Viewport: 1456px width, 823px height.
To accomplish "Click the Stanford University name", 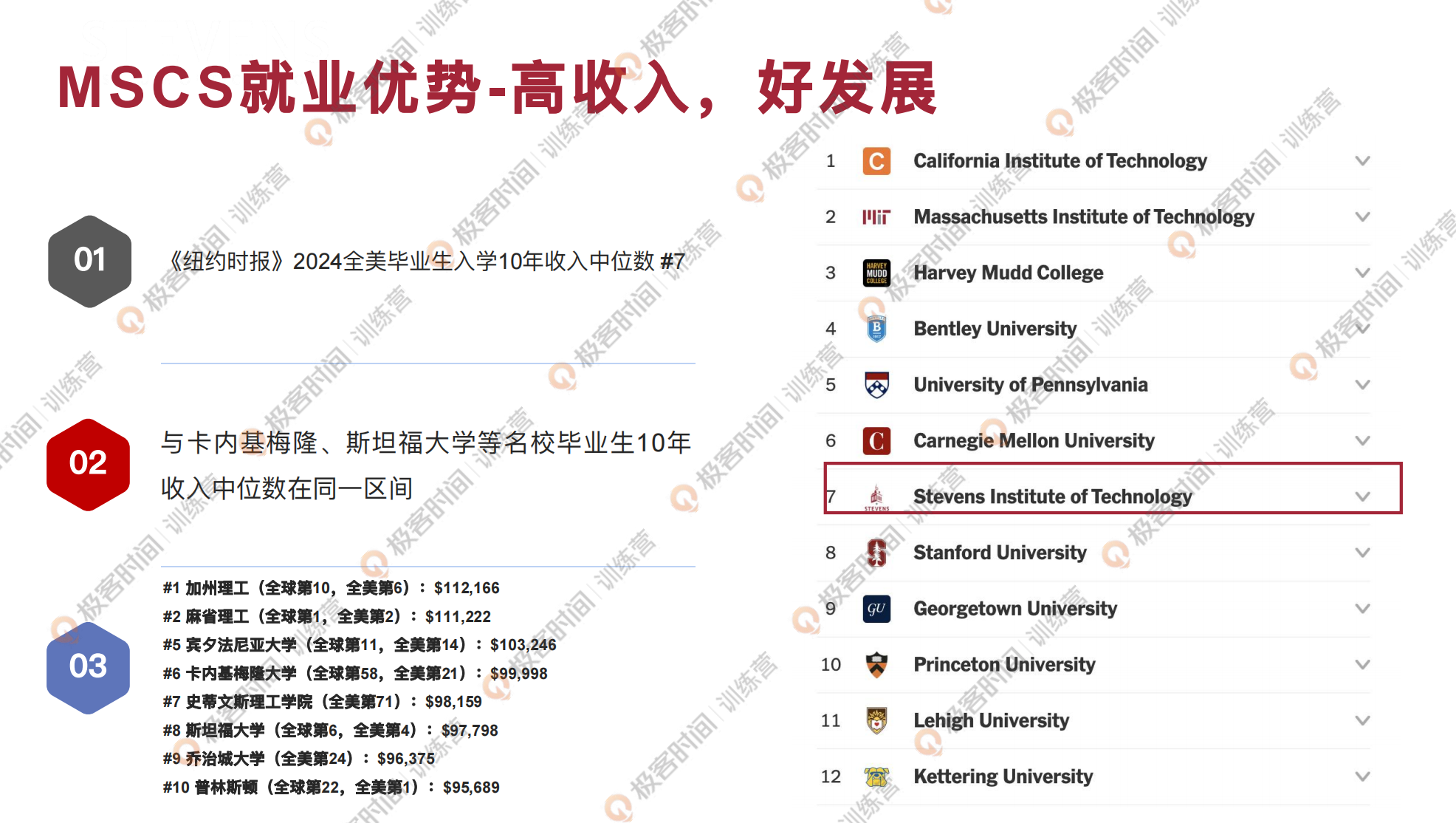I will (1000, 553).
